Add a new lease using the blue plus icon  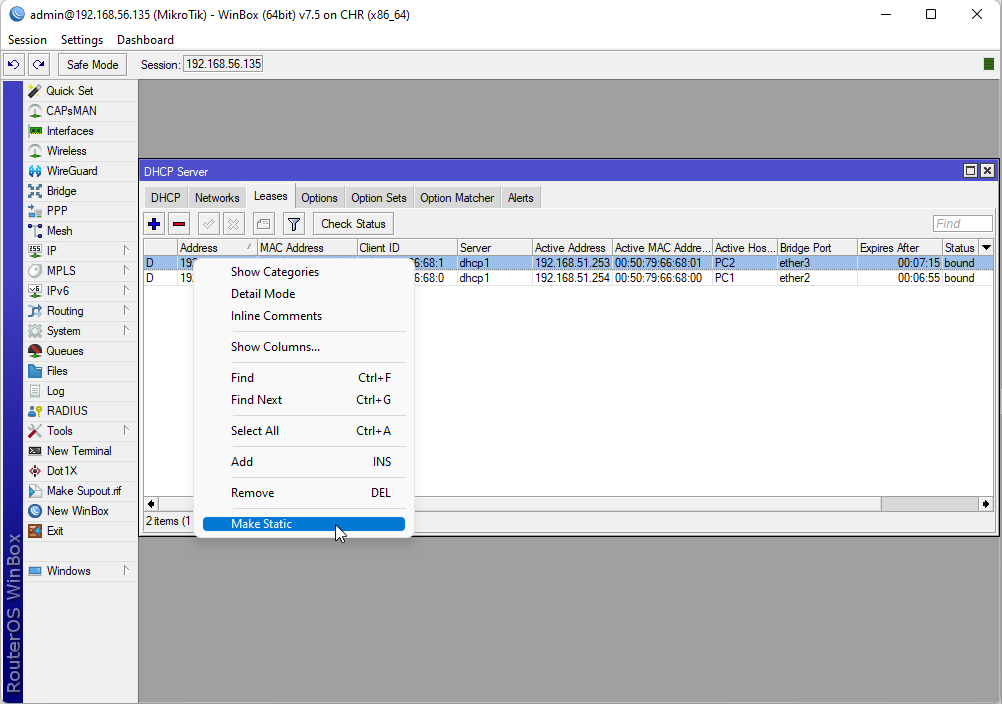(153, 223)
